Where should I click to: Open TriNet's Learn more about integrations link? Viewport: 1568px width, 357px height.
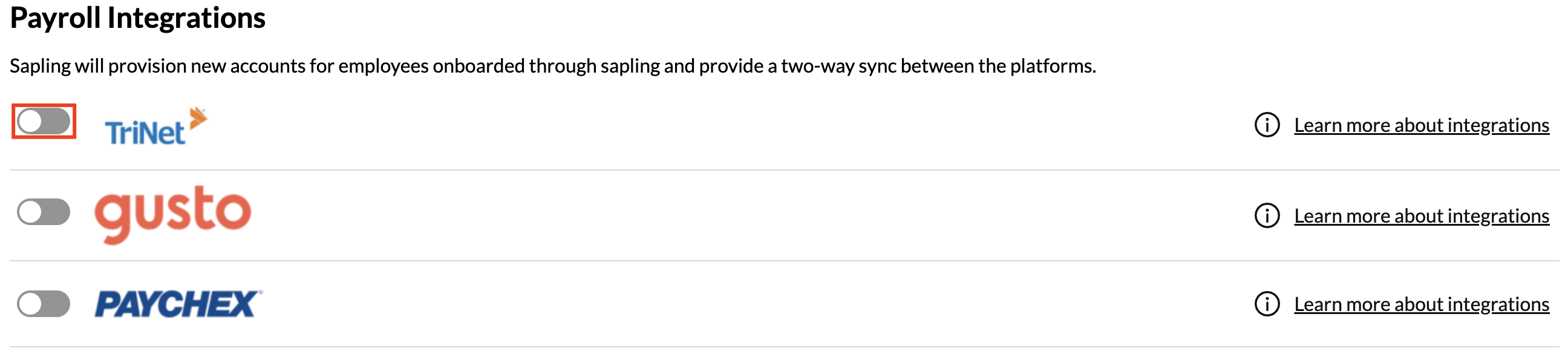click(1420, 125)
